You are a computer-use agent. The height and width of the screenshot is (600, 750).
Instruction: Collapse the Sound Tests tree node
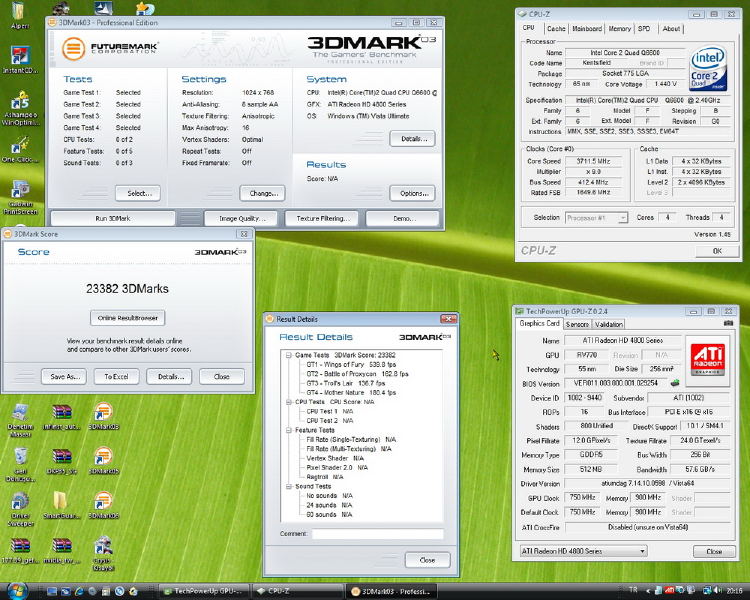(288, 487)
